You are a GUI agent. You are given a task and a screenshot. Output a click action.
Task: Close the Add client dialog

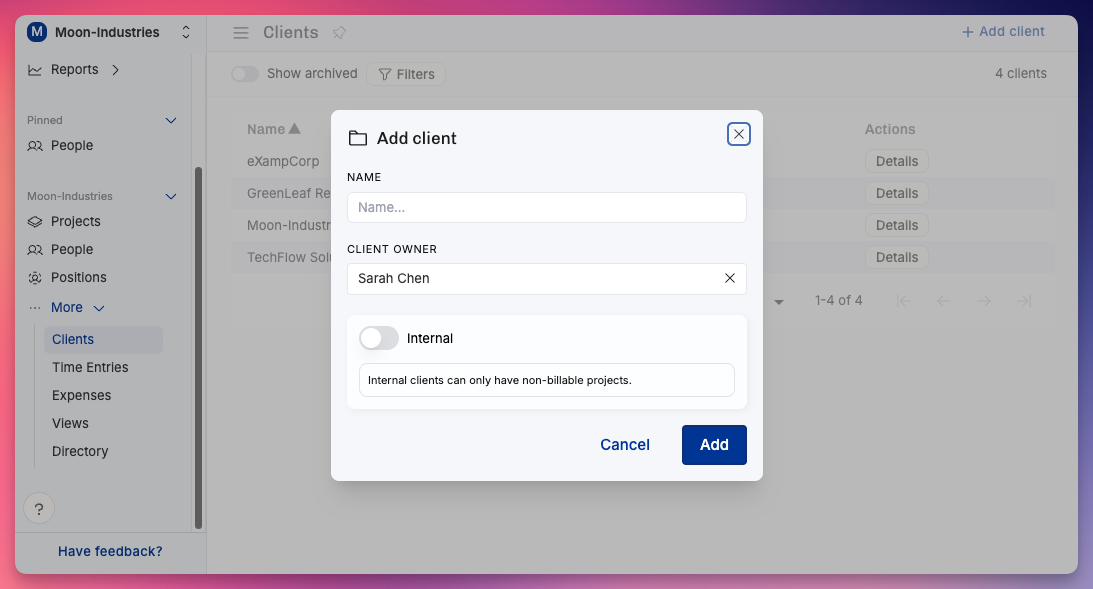coord(738,134)
